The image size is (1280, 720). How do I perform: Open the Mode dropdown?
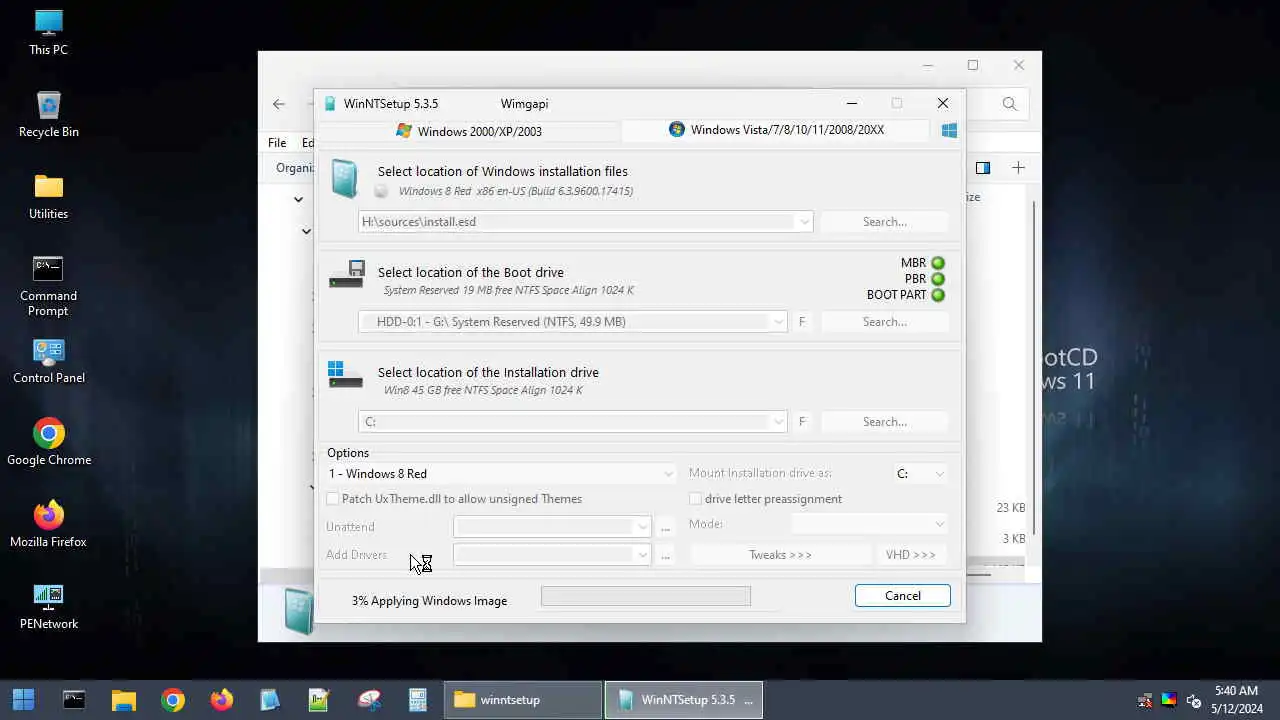tap(869, 524)
